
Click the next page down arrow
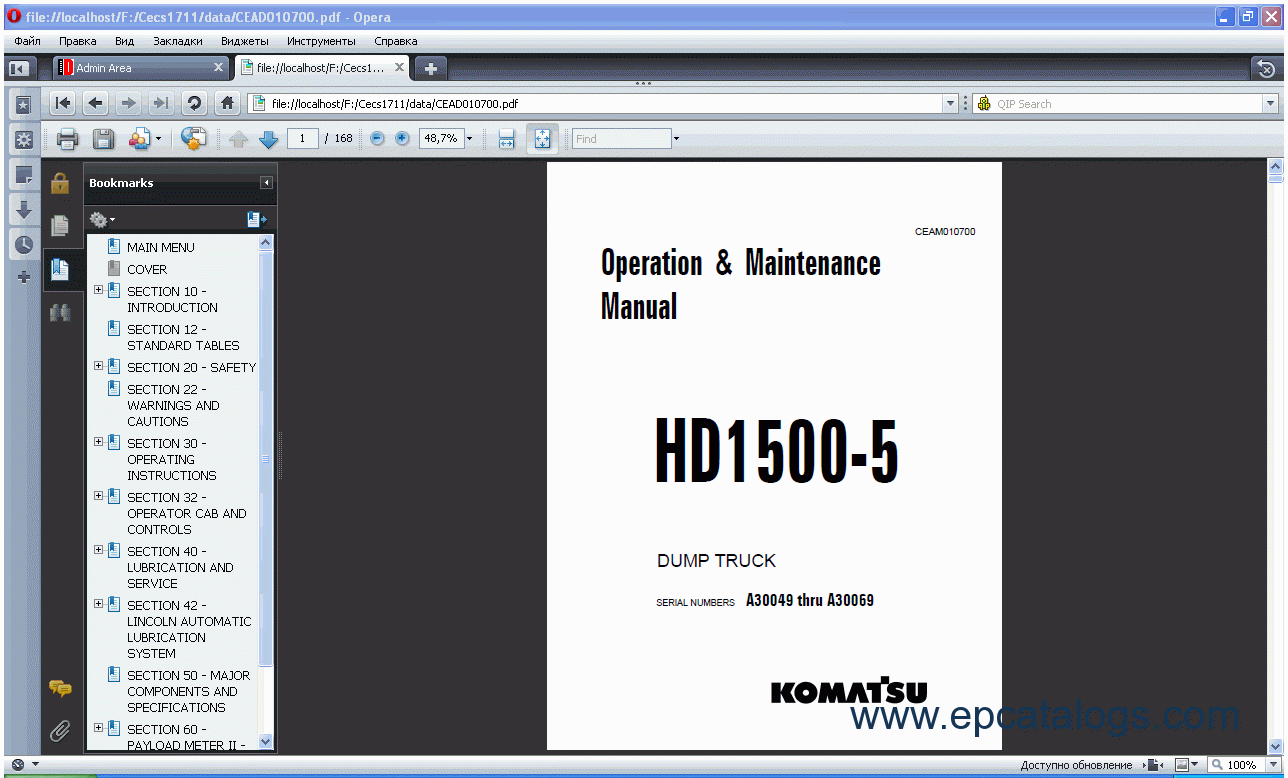coord(268,139)
